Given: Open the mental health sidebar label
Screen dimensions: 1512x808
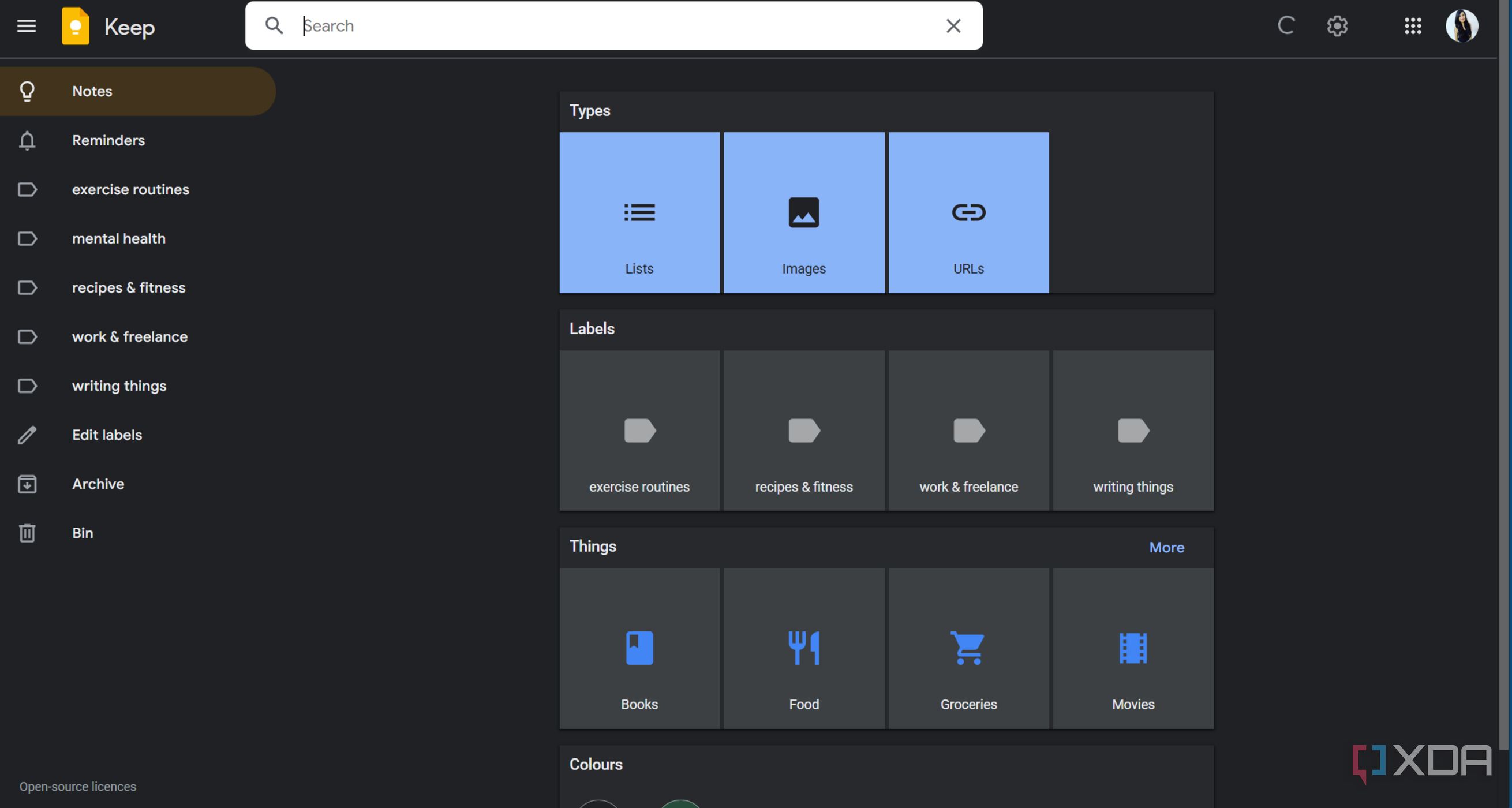Looking at the screenshot, I should tap(138, 238).
